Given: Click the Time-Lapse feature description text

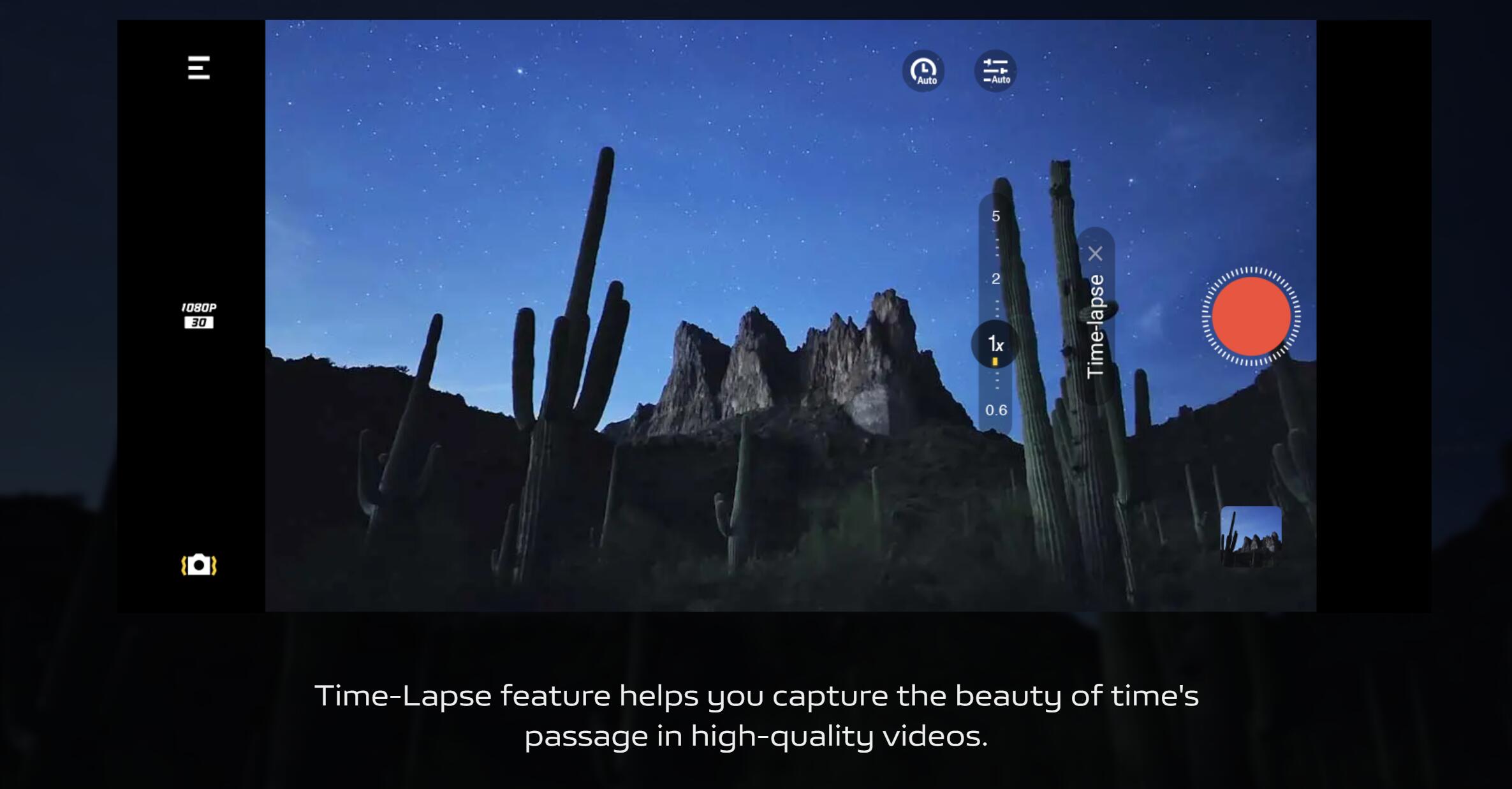Looking at the screenshot, I should [756, 715].
